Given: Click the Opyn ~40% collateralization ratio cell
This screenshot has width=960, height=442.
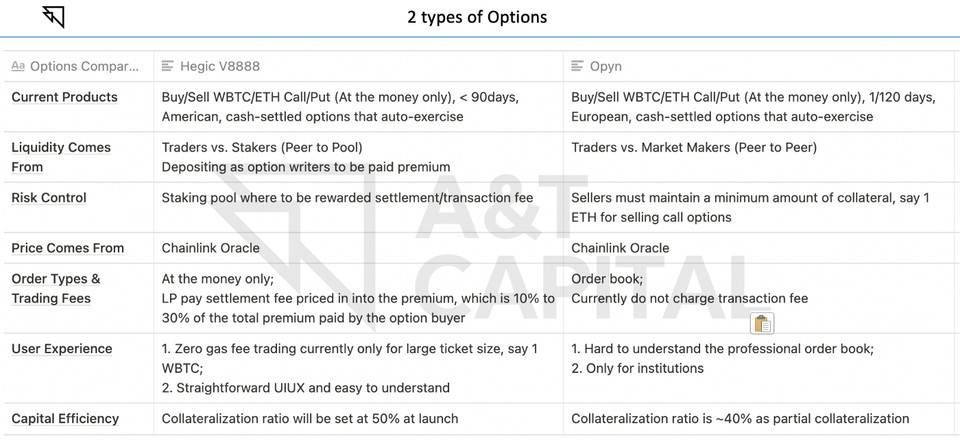Looking at the screenshot, I should [x=740, y=419].
